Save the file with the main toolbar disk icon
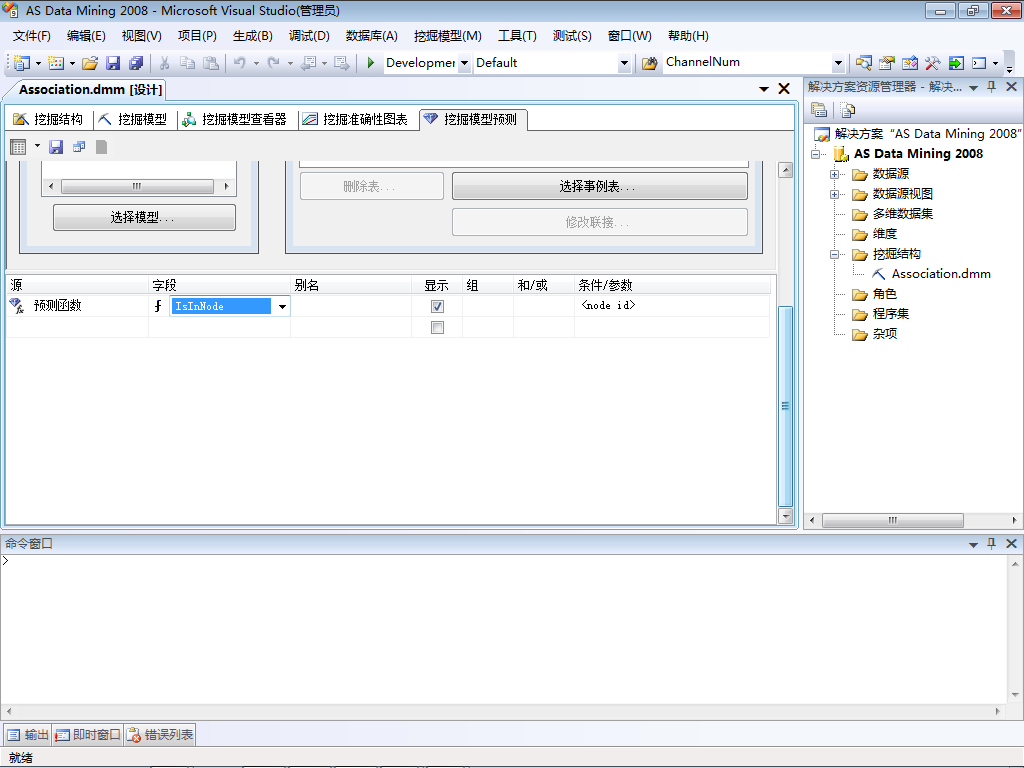 pos(113,63)
